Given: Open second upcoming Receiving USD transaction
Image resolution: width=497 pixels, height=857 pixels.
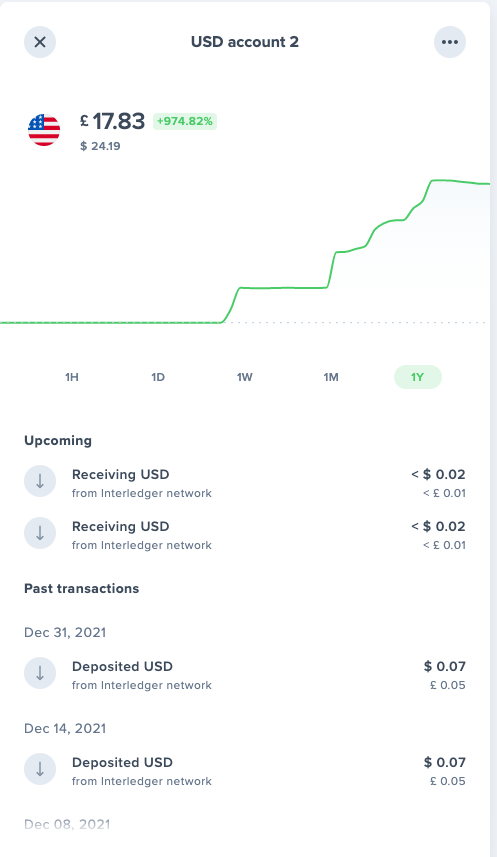Looking at the screenshot, I should coord(245,534).
